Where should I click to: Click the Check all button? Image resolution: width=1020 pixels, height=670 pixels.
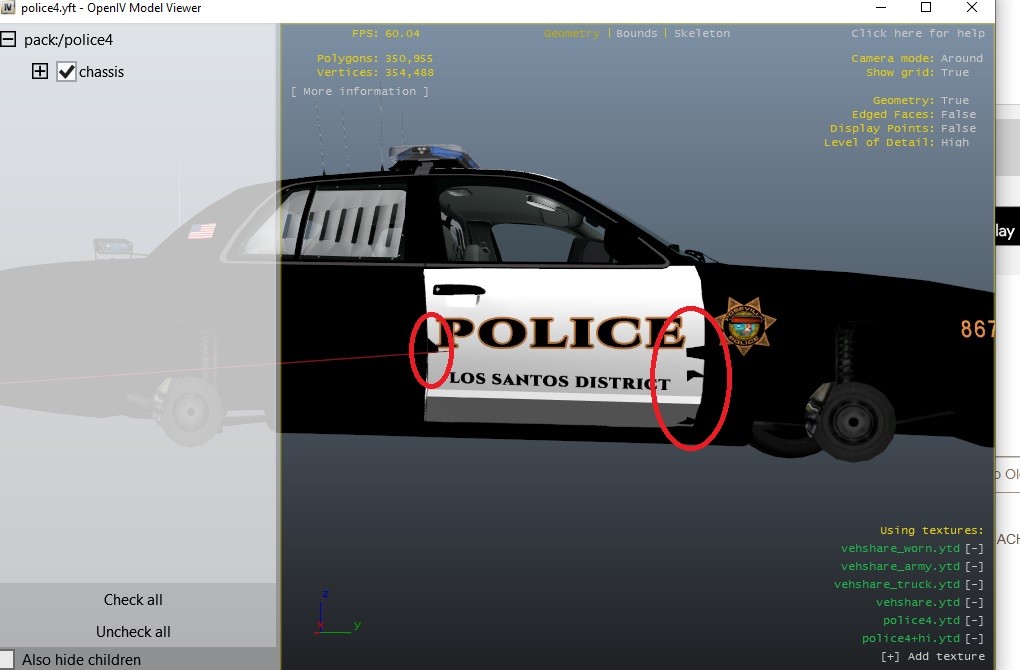click(133, 600)
